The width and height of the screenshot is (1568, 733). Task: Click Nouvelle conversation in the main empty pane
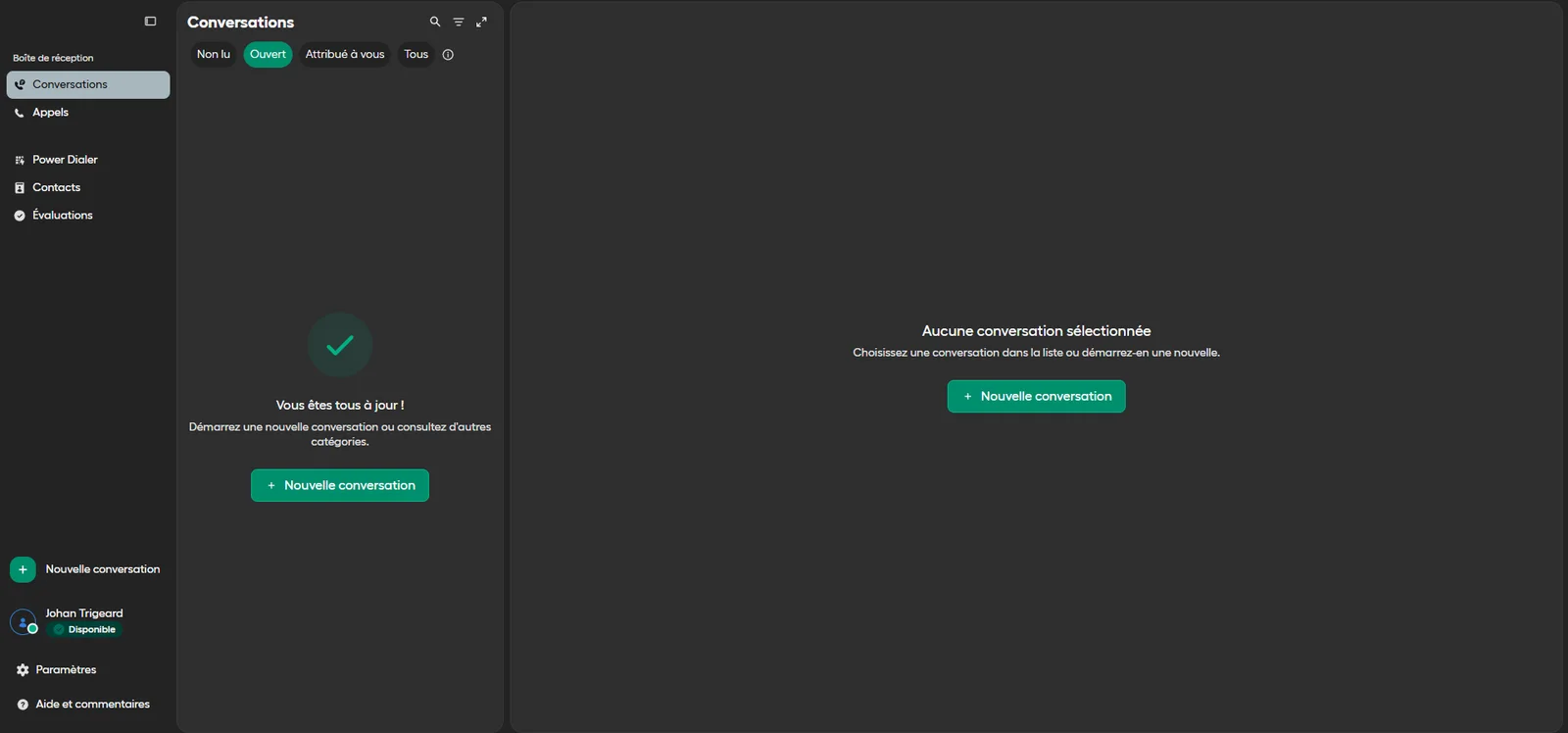click(1037, 397)
